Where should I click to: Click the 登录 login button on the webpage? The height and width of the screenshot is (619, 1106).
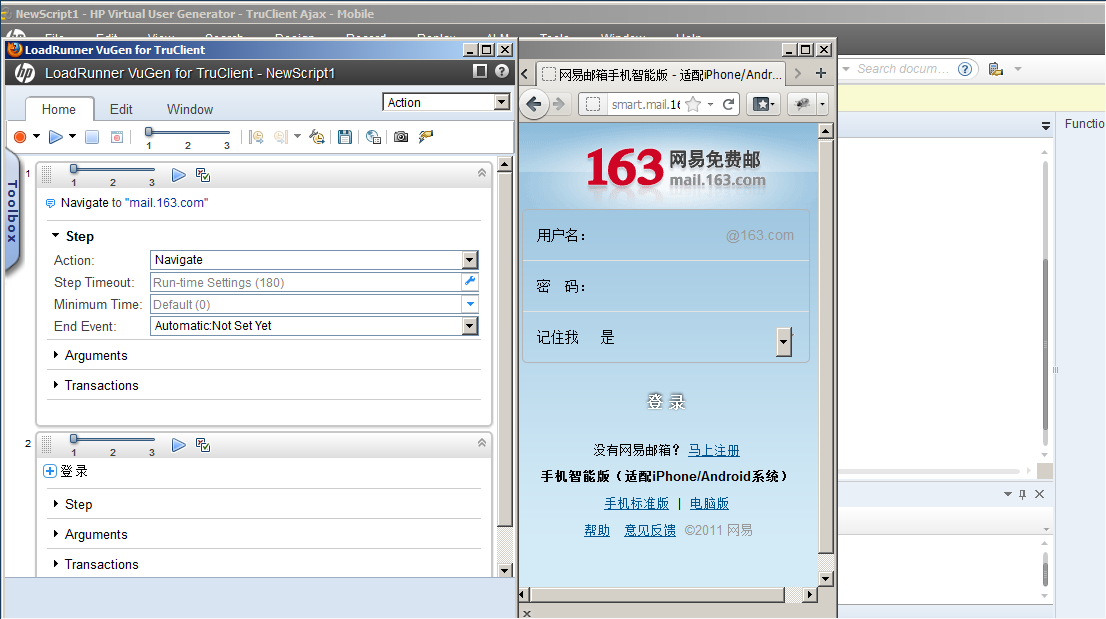pos(666,402)
